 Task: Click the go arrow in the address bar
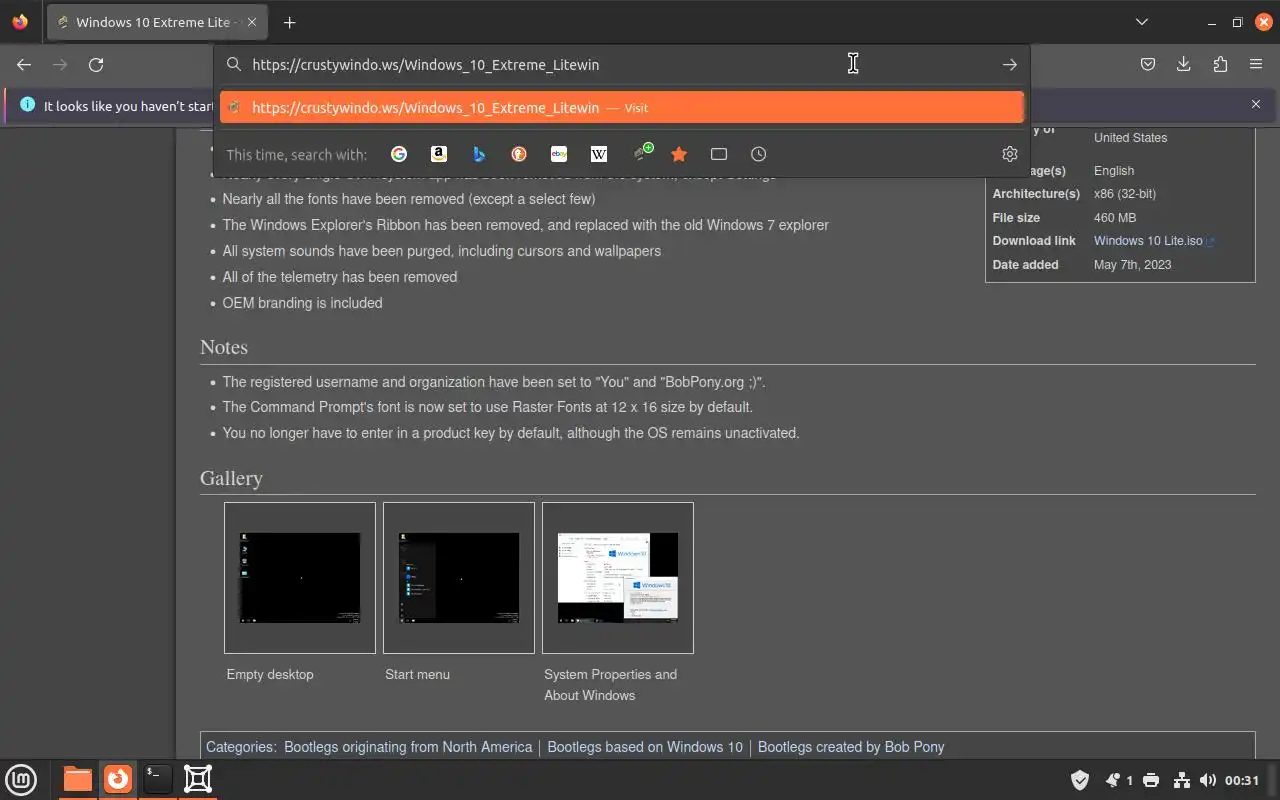(x=1010, y=65)
